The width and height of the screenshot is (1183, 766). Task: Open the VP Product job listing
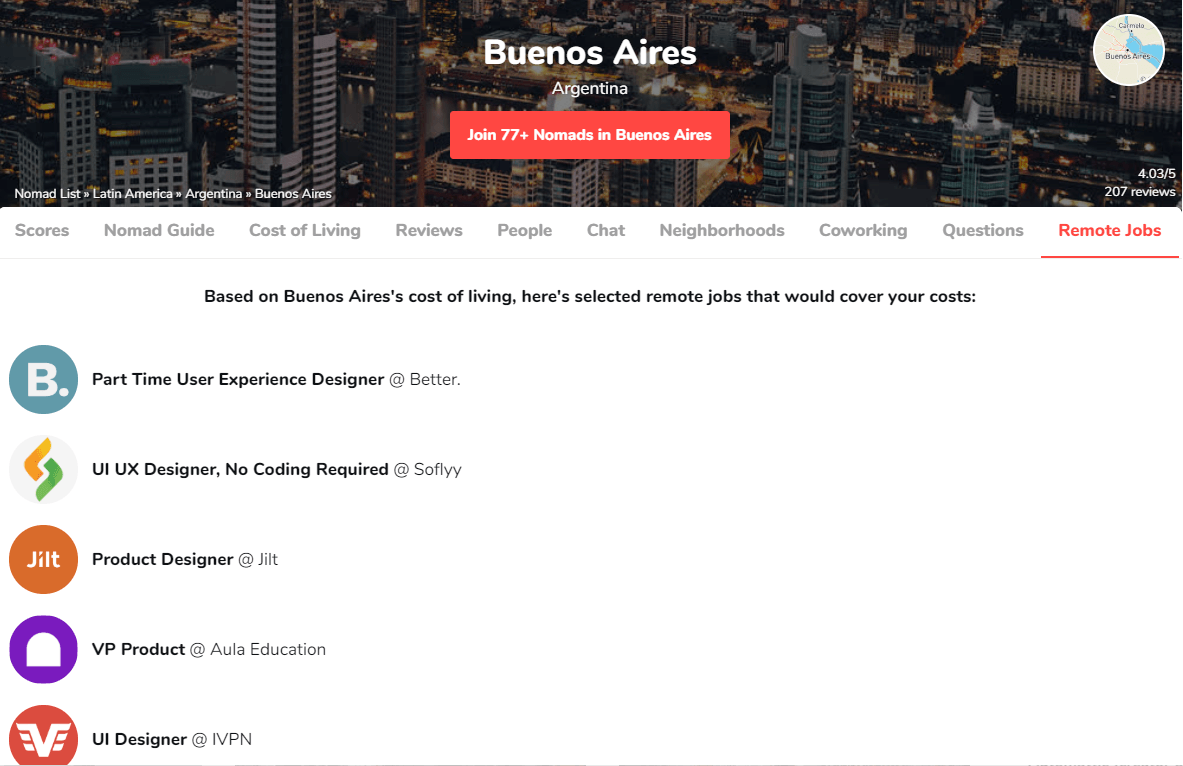click(x=139, y=650)
